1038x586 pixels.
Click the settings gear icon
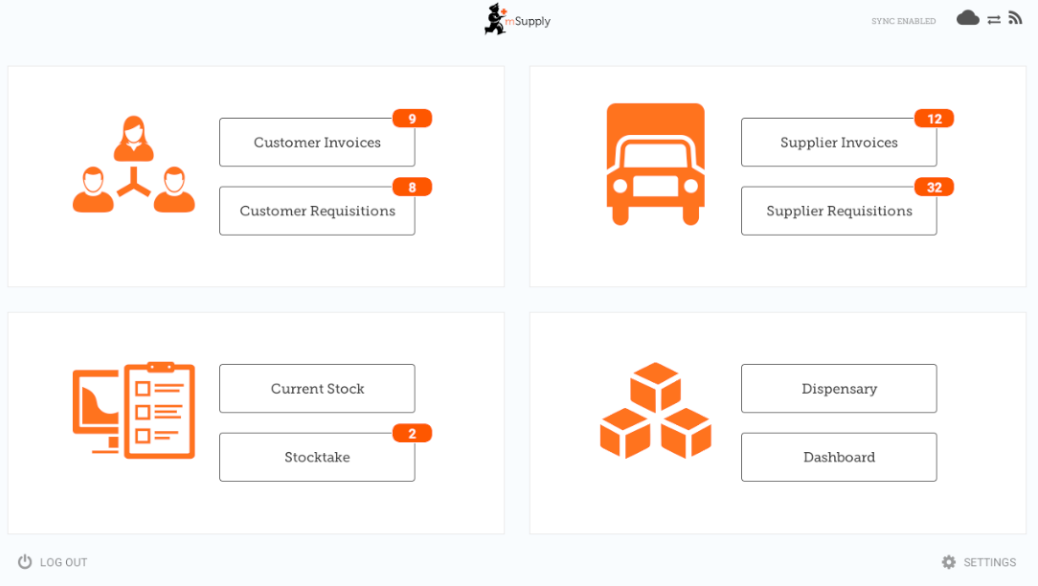tap(948, 562)
